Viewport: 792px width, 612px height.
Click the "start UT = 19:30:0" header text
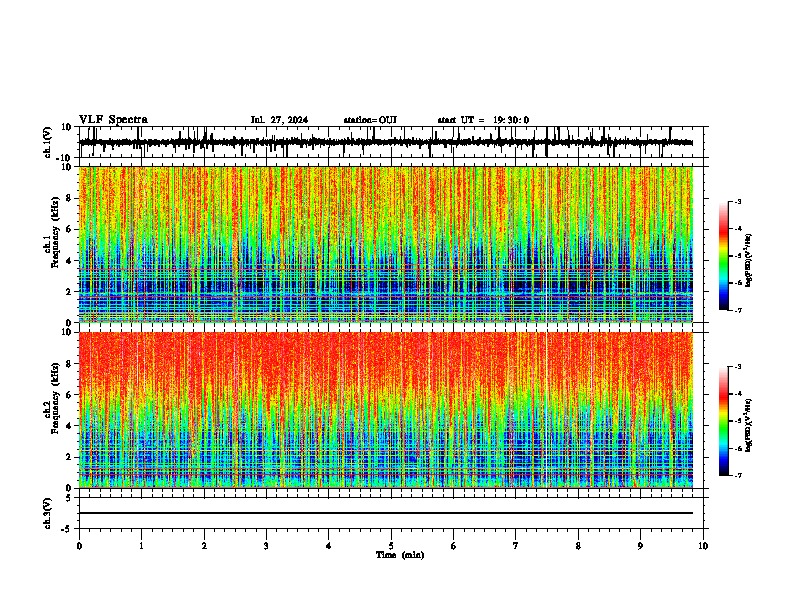(483, 120)
